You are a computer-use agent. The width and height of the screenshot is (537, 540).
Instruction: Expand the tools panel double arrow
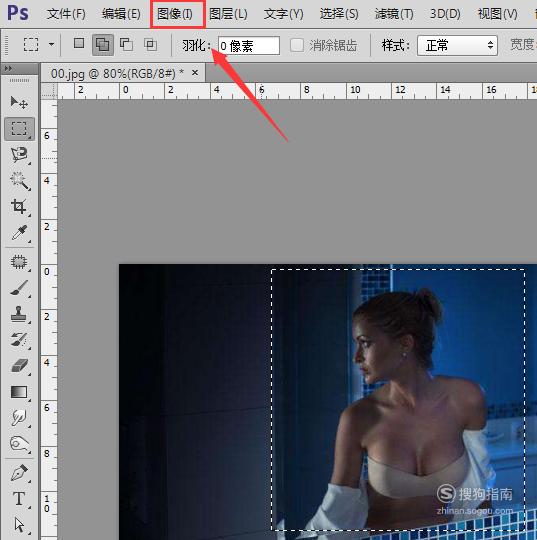[x=8, y=69]
